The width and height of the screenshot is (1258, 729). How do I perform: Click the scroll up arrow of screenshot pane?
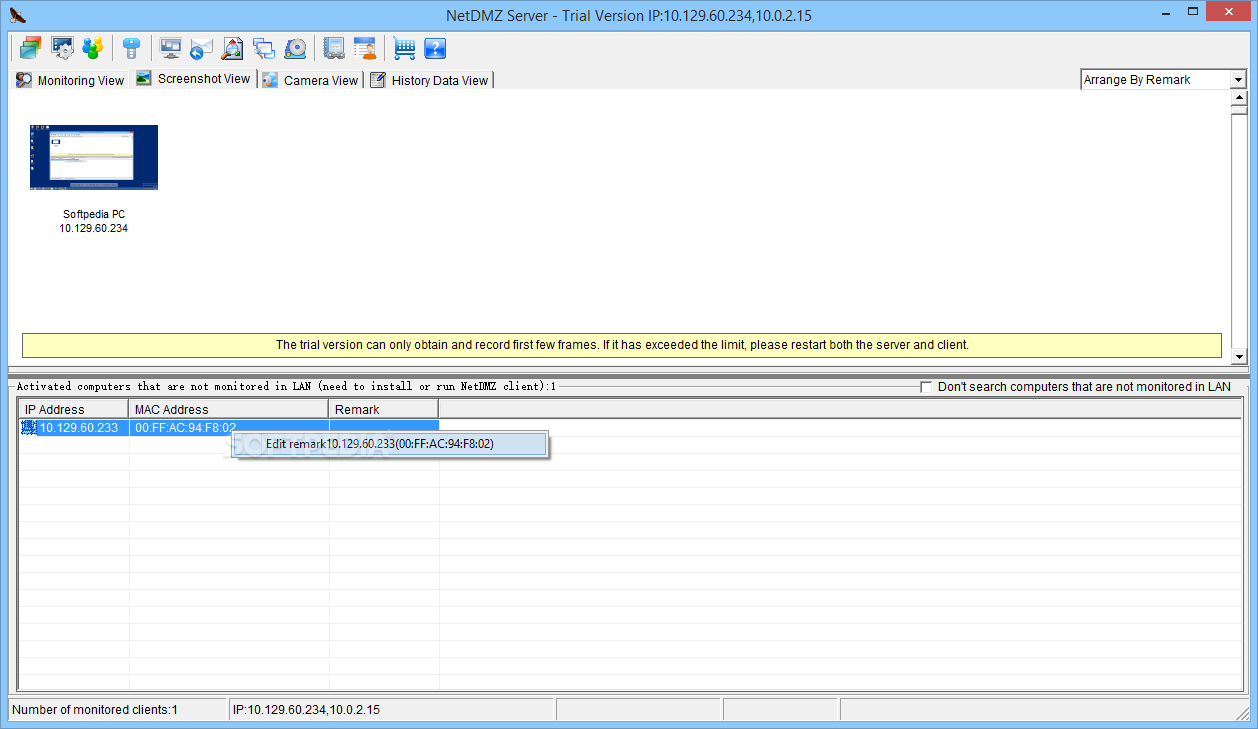[x=1239, y=98]
